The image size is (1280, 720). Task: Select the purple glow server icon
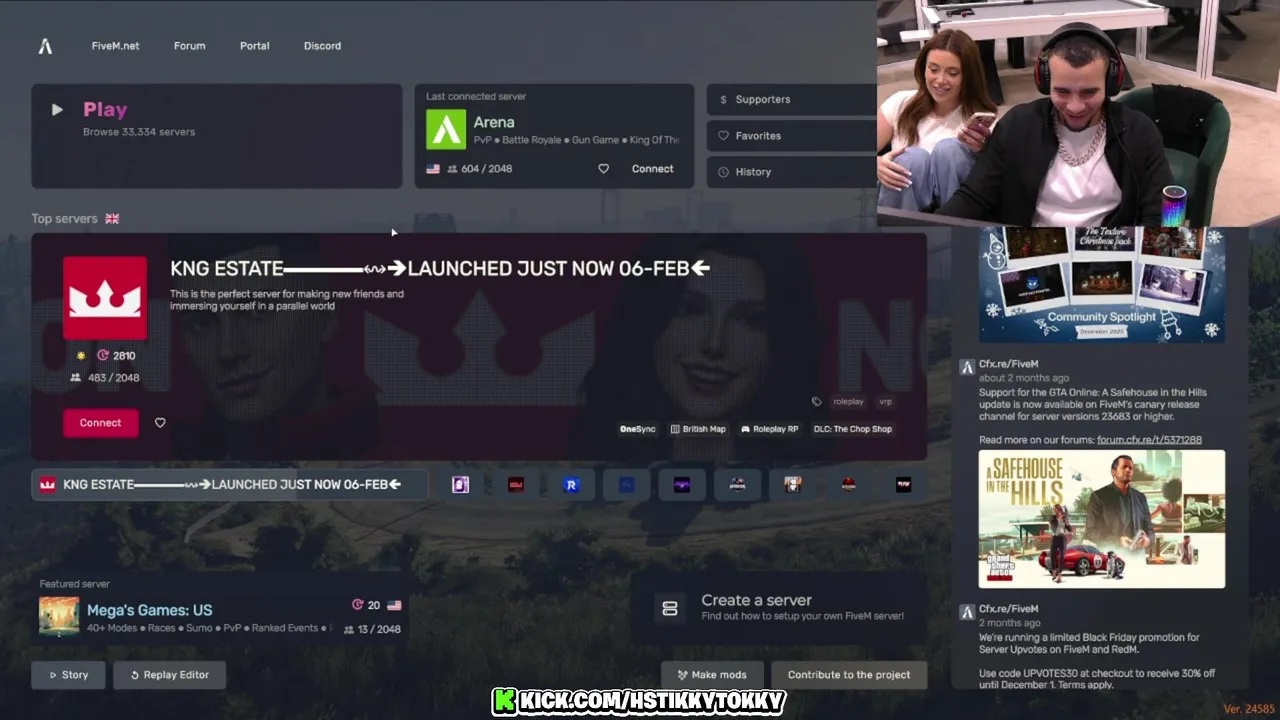682,485
